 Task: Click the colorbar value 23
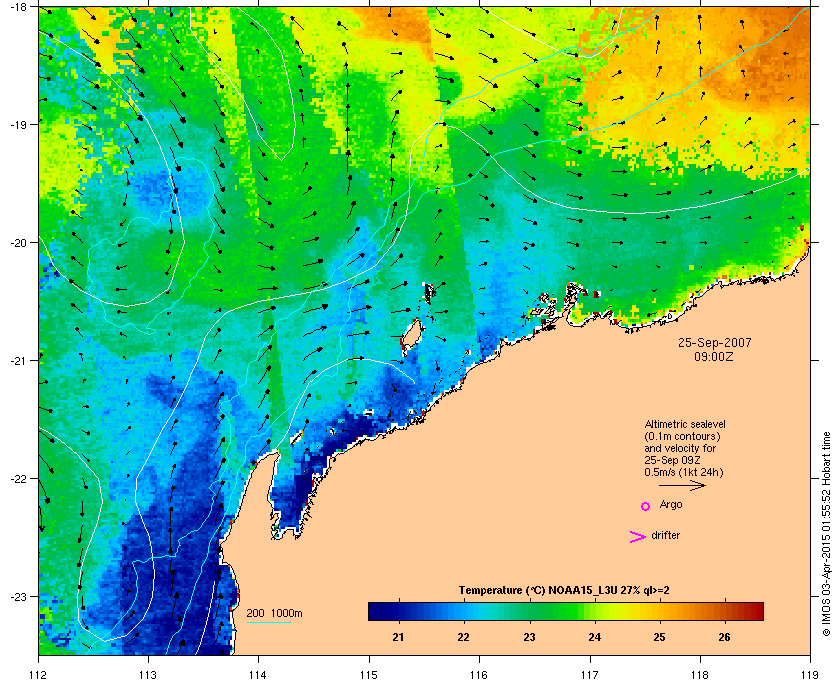[x=529, y=637]
